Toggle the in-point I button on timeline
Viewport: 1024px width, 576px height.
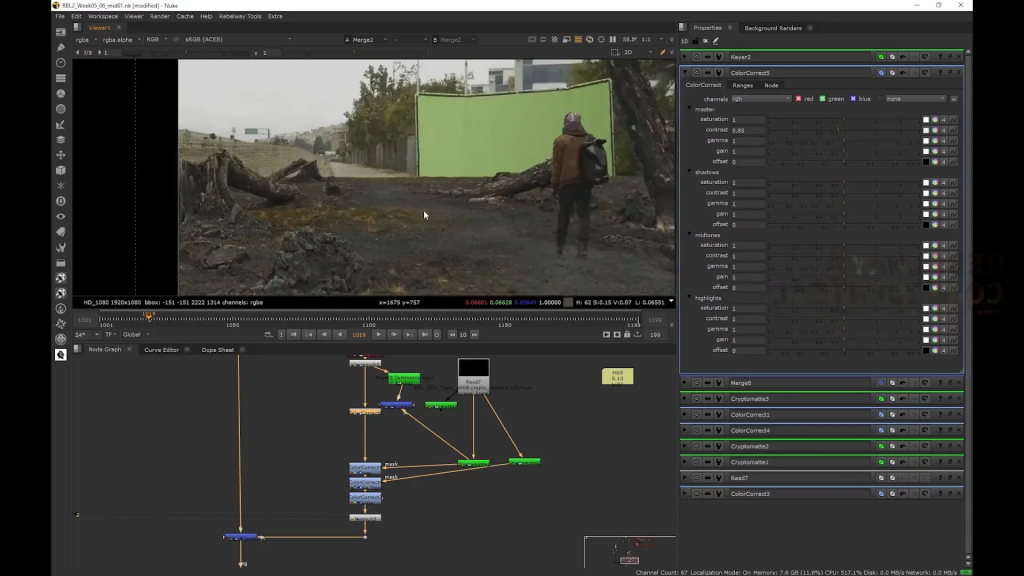coord(281,334)
